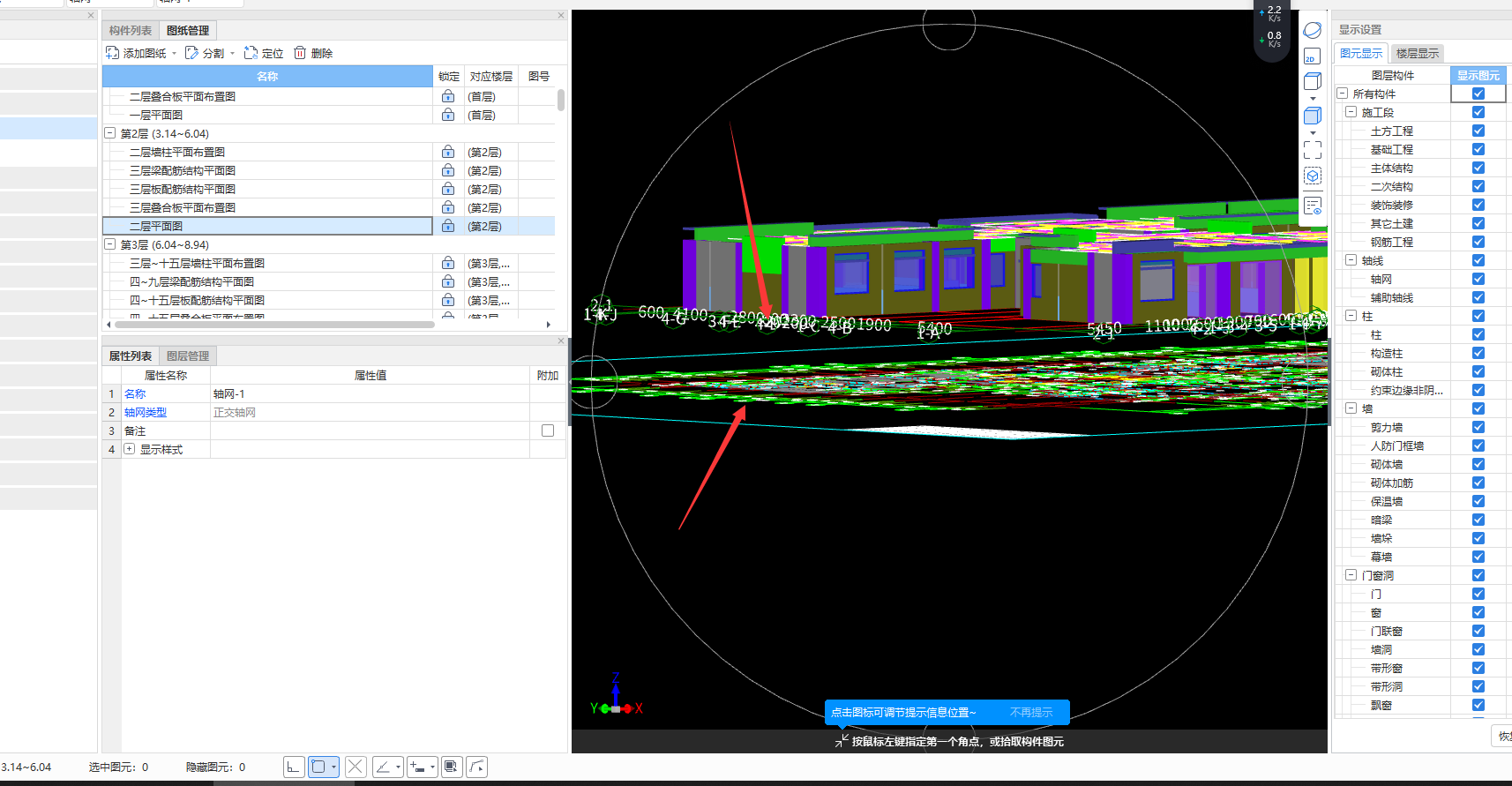The width and height of the screenshot is (1512, 786).
Task: Click the cross intersection snap icon
Action: coord(356,767)
